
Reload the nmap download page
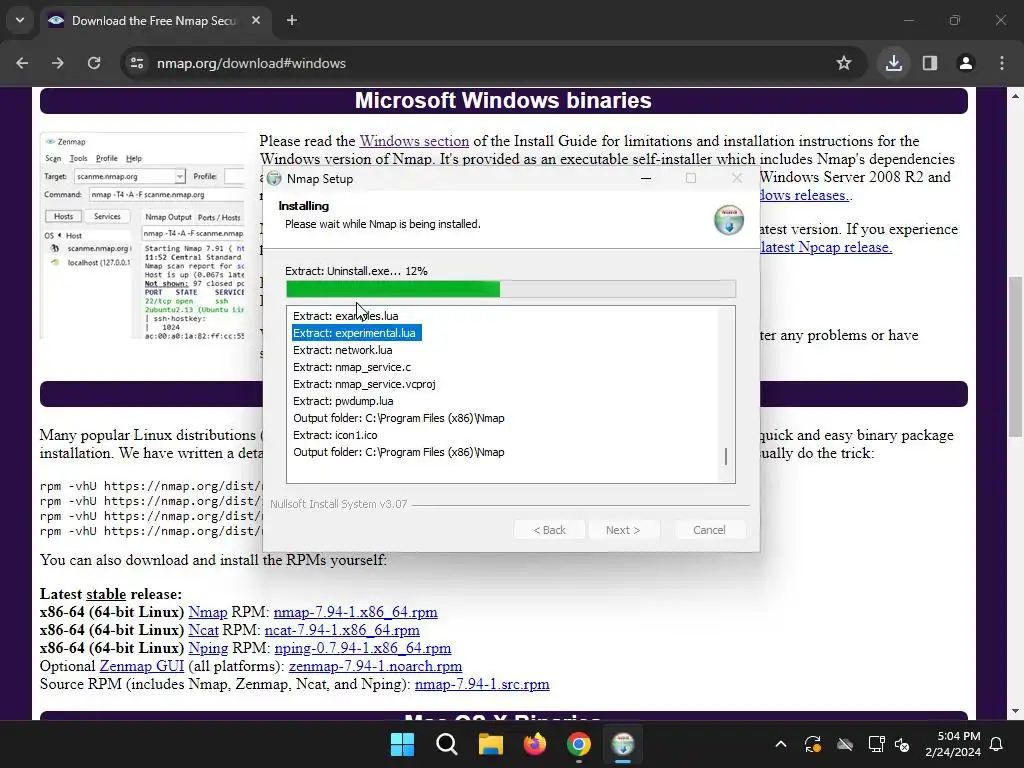coord(94,63)
